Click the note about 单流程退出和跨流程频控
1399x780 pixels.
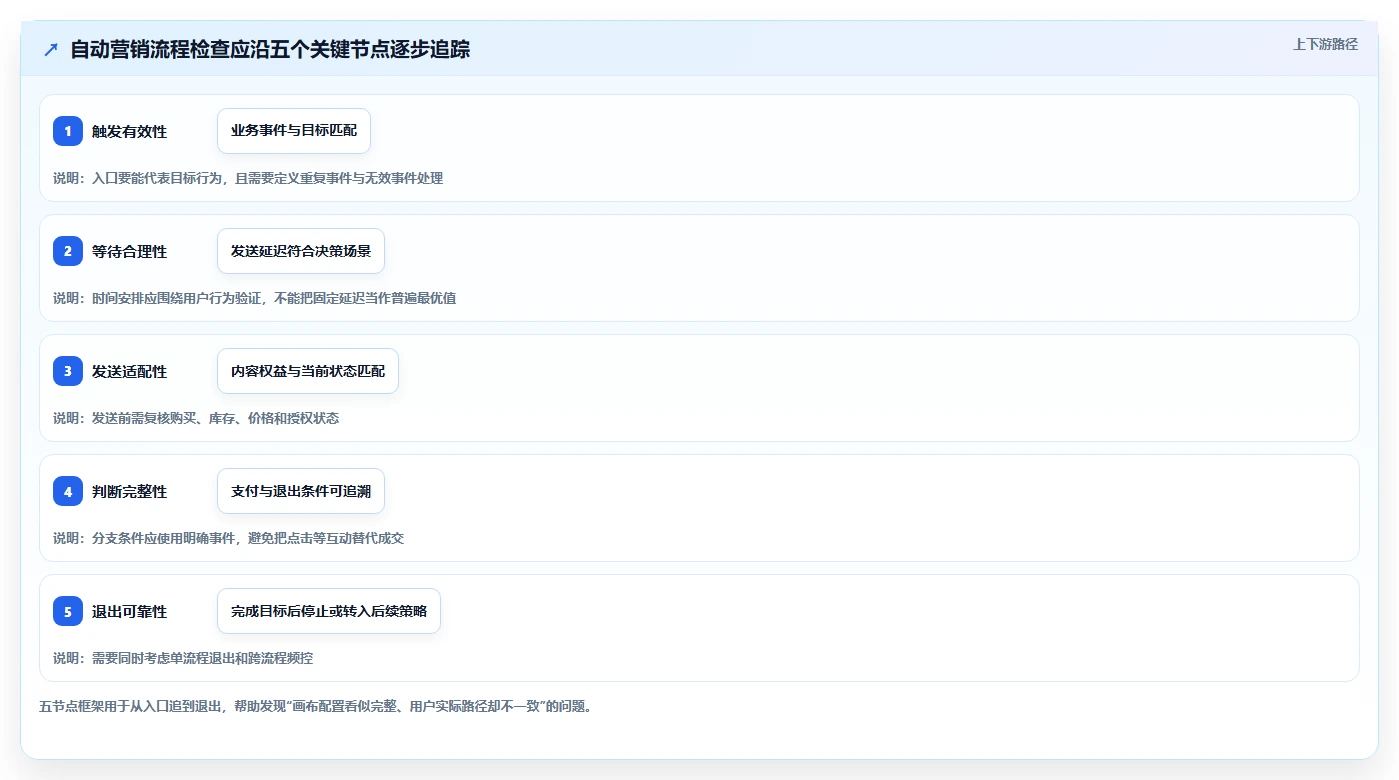[x=183, y=658]
